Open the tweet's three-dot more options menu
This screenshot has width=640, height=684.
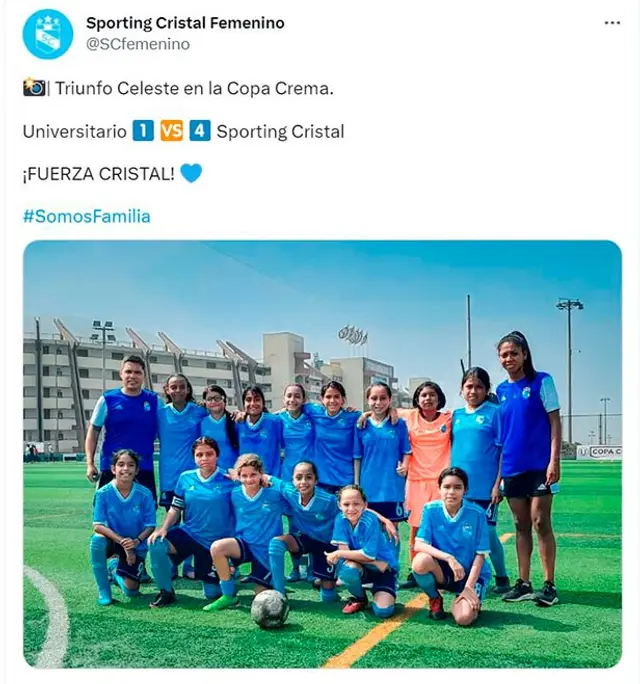612,23
